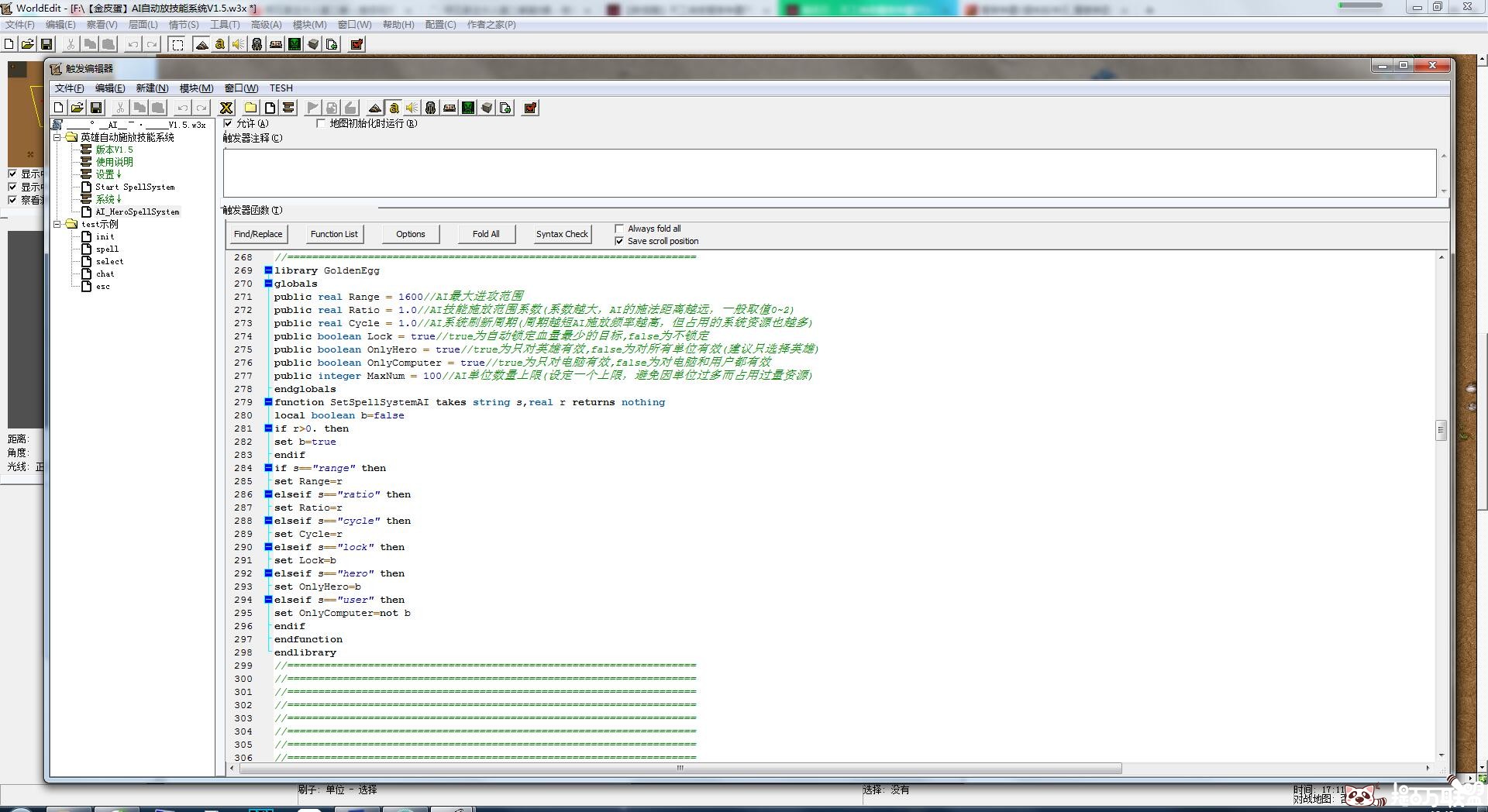Open the Sound Editor in trigger editor toolbar

tap(412, 108)
